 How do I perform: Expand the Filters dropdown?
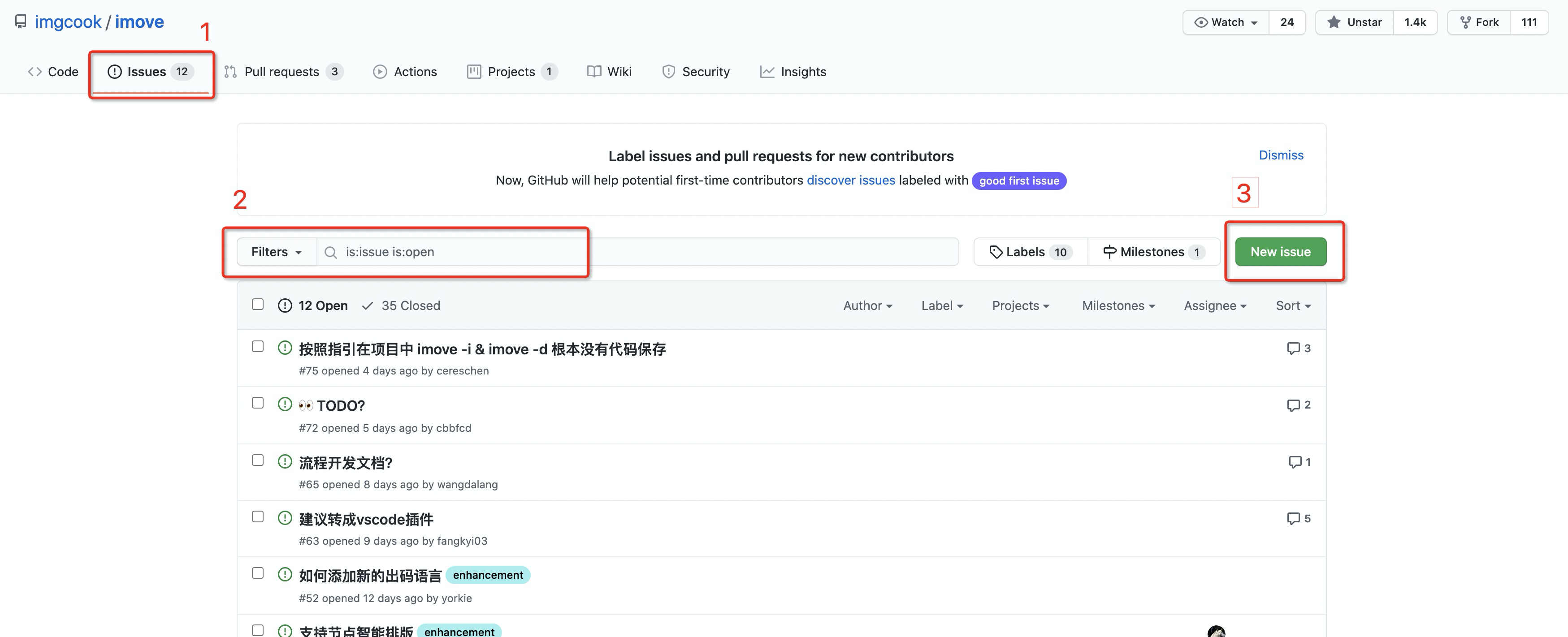tap(277, 252)
